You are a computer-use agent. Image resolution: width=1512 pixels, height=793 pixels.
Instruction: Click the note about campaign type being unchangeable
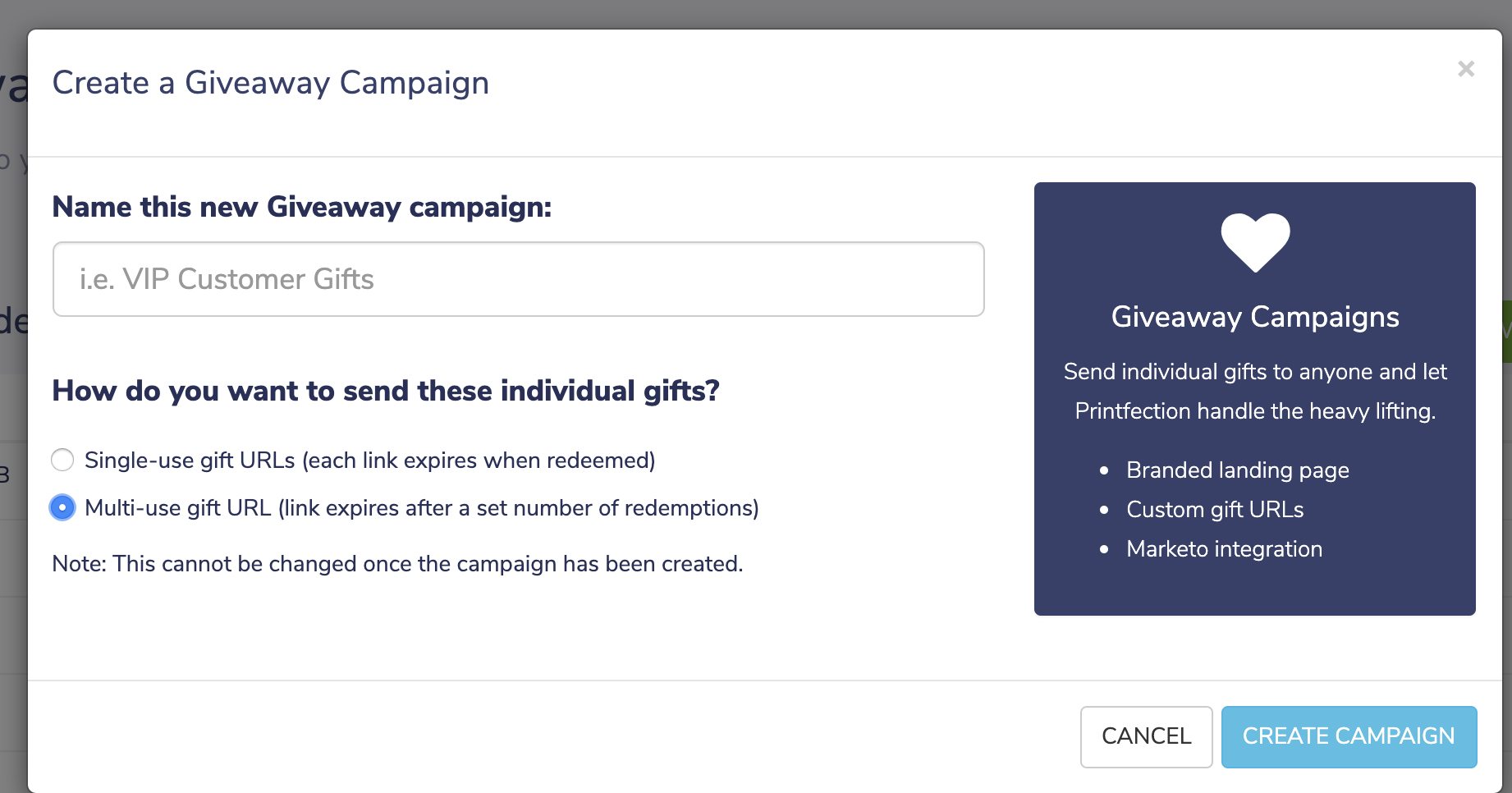coord(397,564)
